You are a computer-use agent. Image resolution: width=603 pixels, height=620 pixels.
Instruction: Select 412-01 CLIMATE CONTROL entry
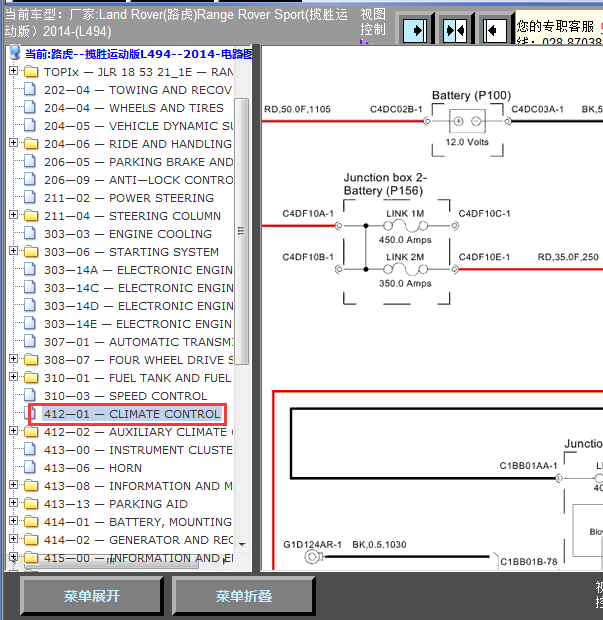click(132, 414)
